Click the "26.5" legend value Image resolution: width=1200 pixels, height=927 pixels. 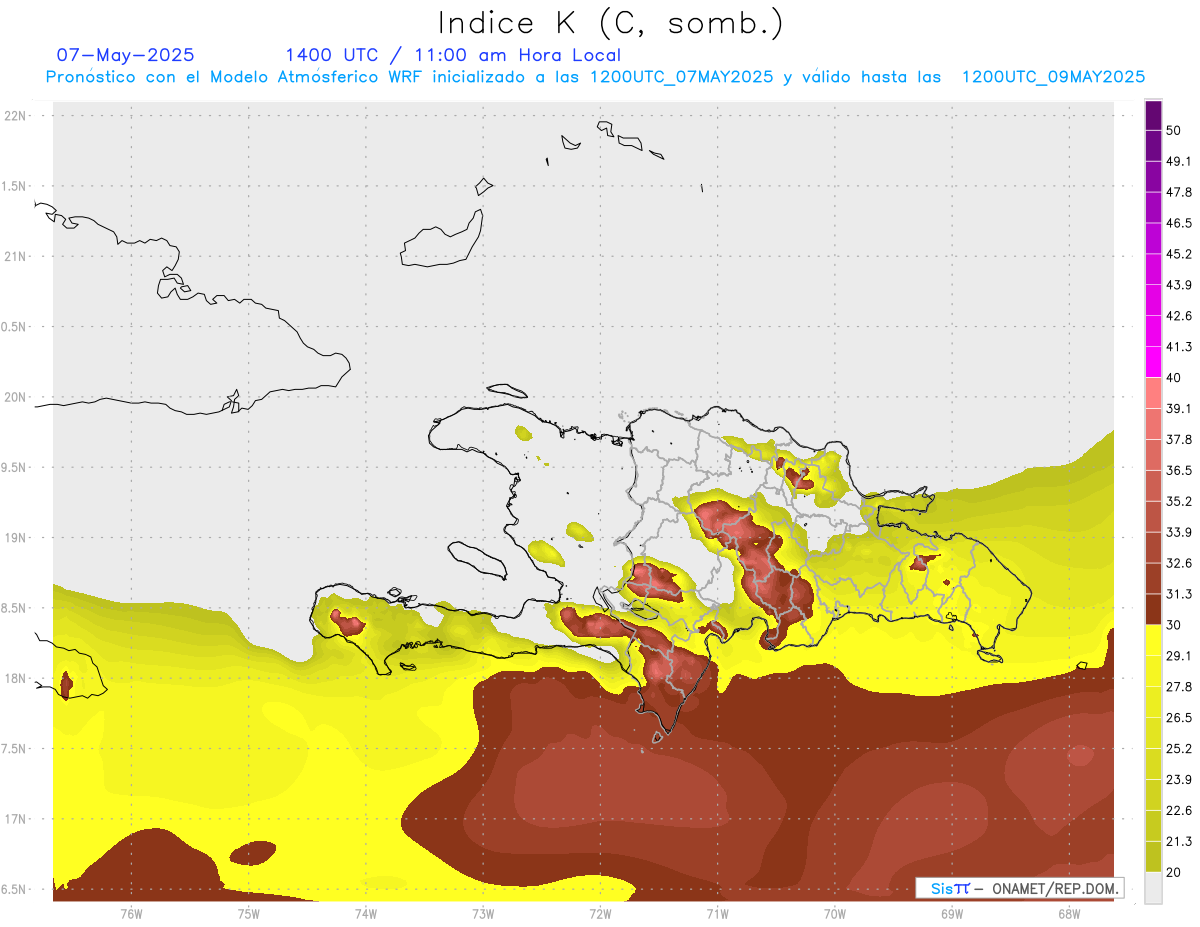coord(1179,718)
